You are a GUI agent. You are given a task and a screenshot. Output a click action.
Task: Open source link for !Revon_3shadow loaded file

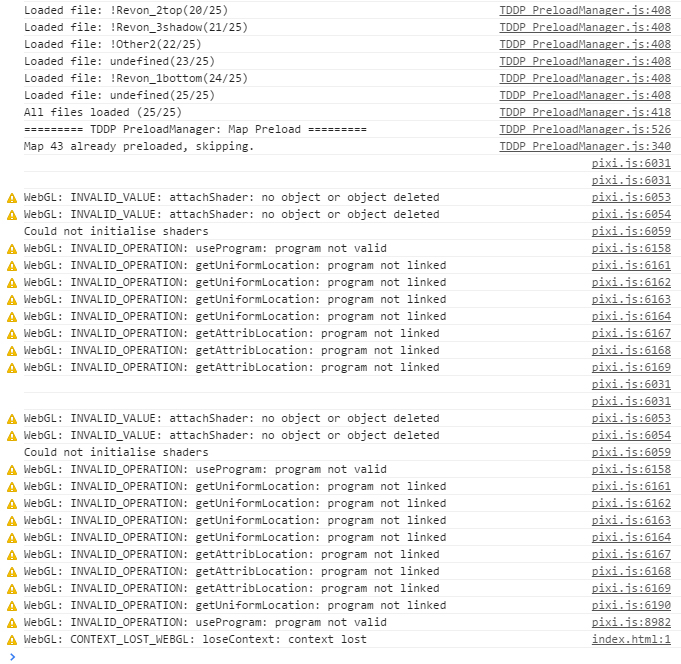(585, 27)
